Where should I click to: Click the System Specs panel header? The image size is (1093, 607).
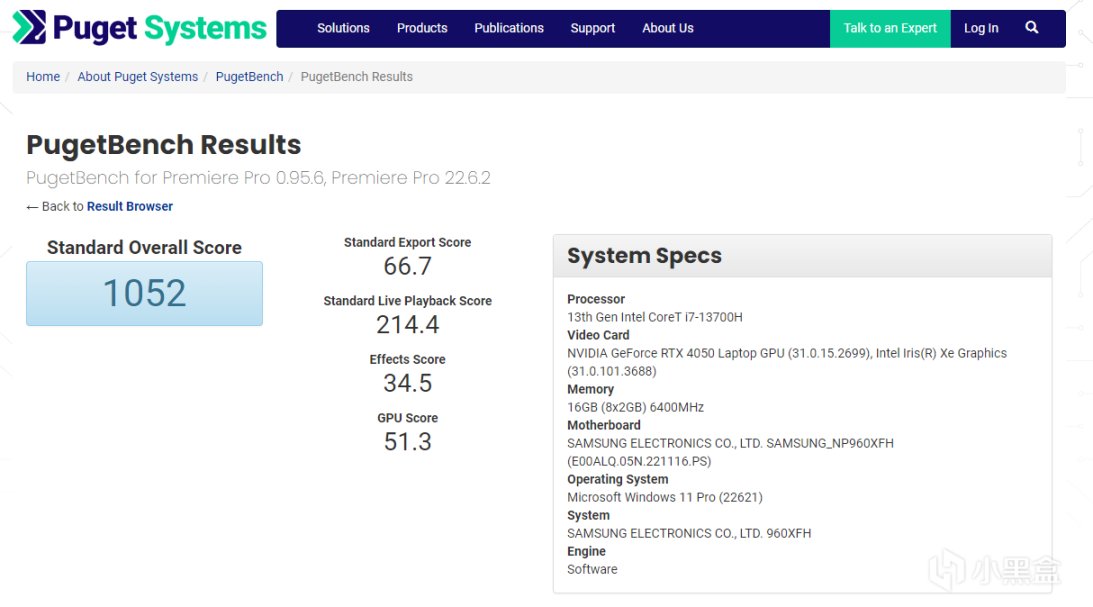[802, 256]
